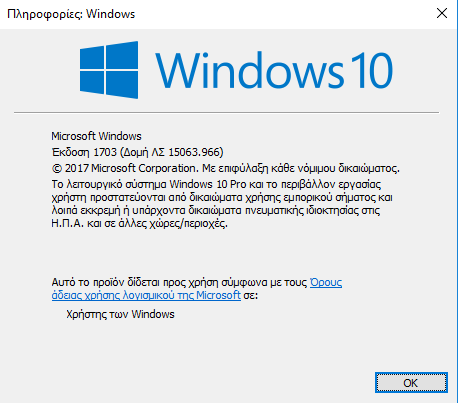Screen dimensions: 458x403
Task: Follow the άδειας χρήσης λογισμικού της Microsoft link
Action: click(x=146, y=295)
